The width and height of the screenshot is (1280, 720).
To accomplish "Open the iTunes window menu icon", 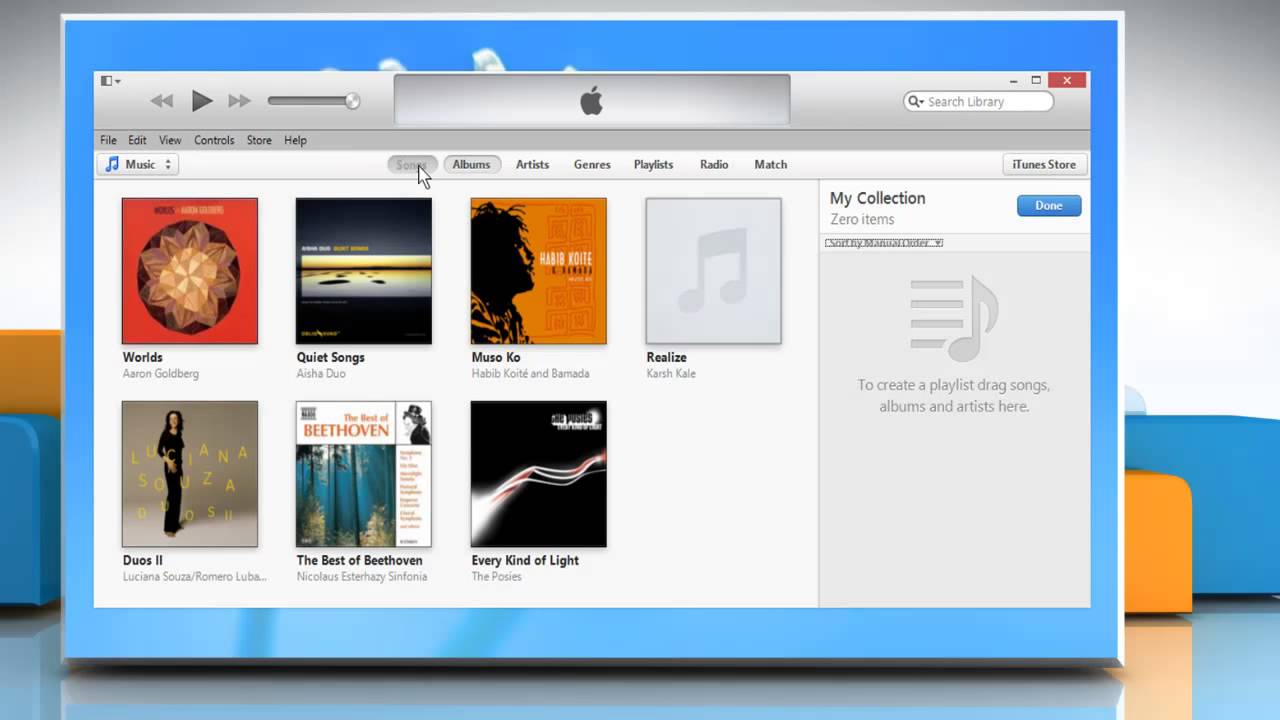I will [110, 81].
